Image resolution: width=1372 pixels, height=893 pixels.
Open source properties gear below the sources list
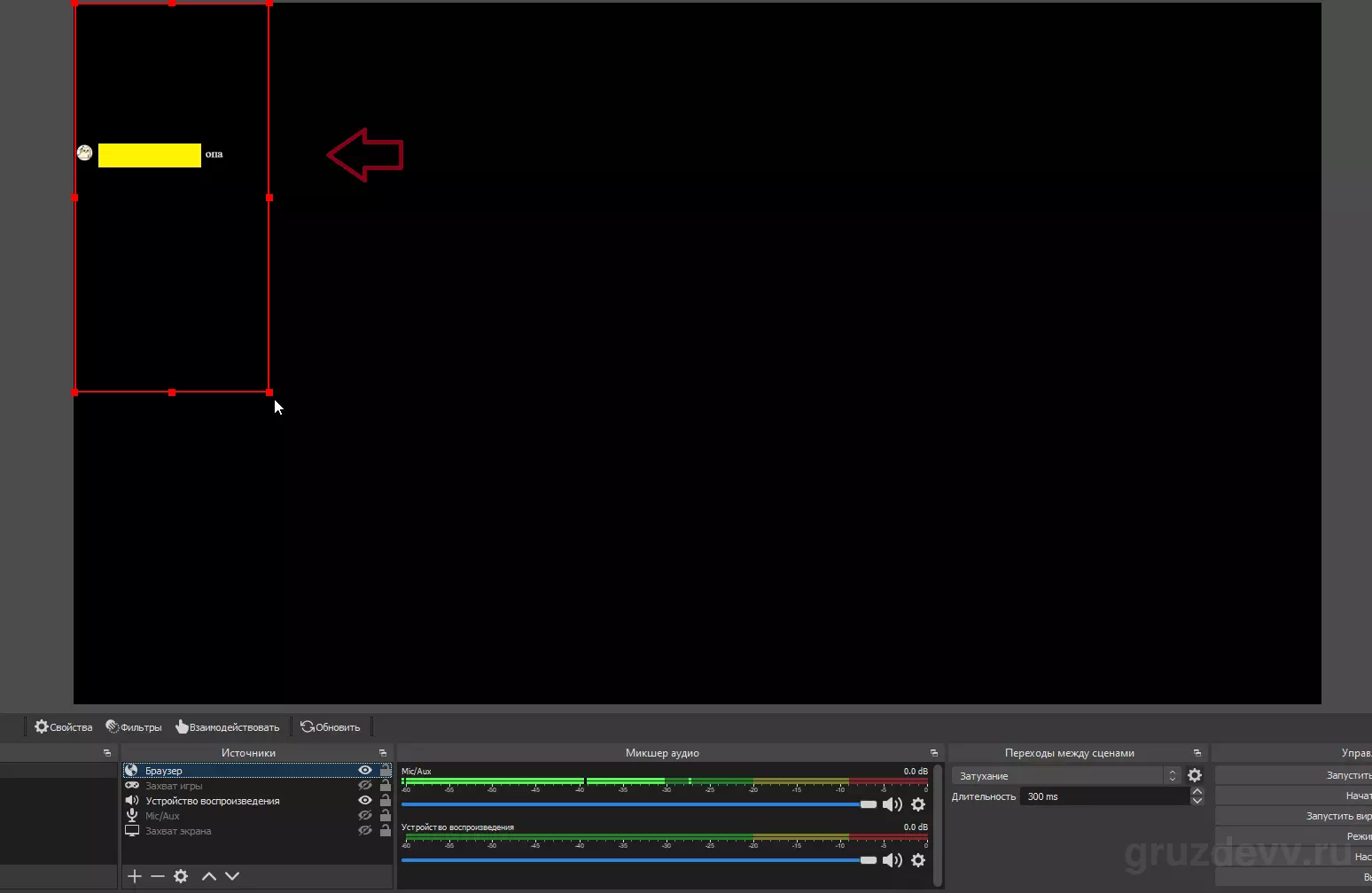(181, 876)
